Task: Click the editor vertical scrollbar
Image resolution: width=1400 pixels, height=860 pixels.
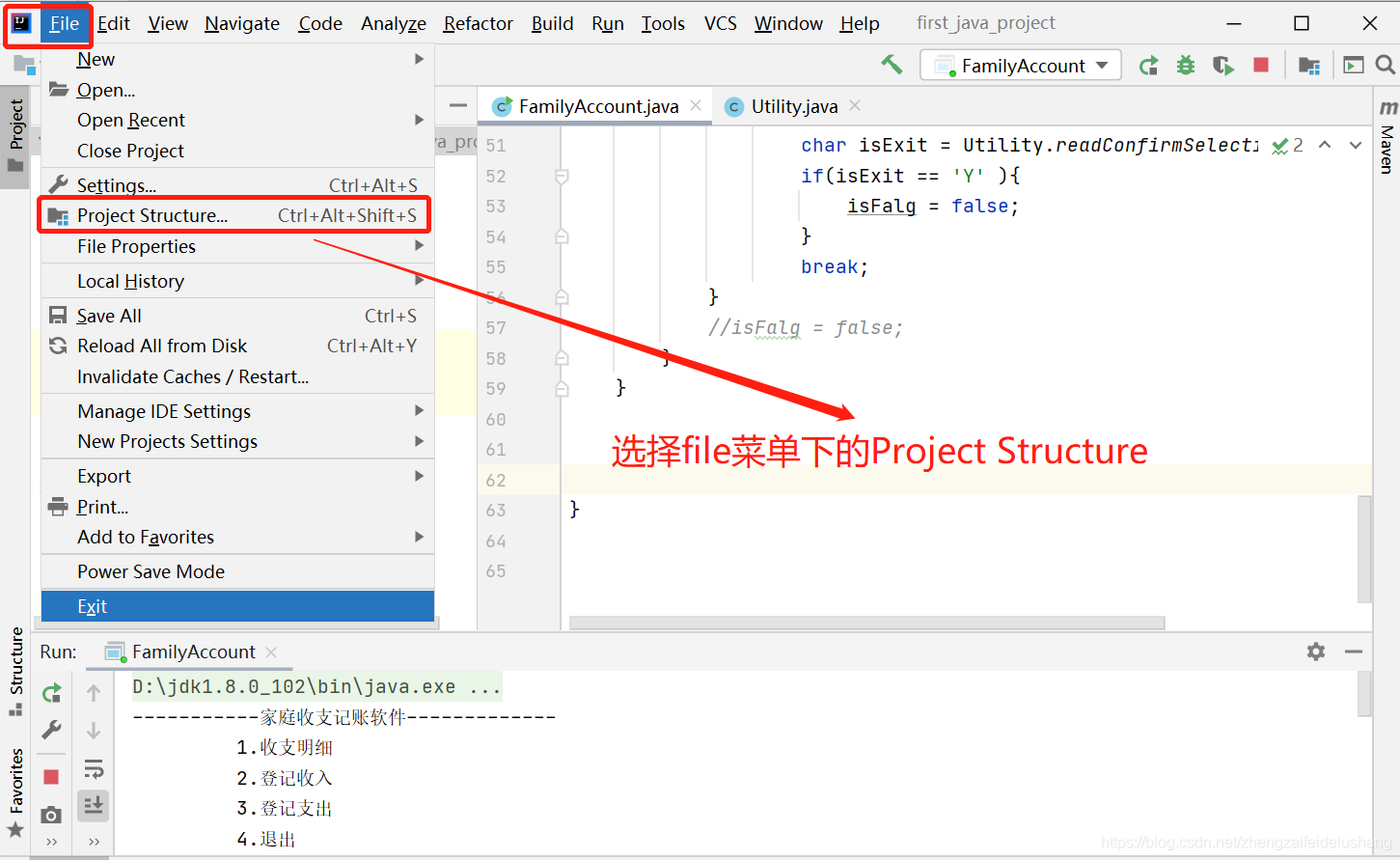Action: tap(1364, 548)
